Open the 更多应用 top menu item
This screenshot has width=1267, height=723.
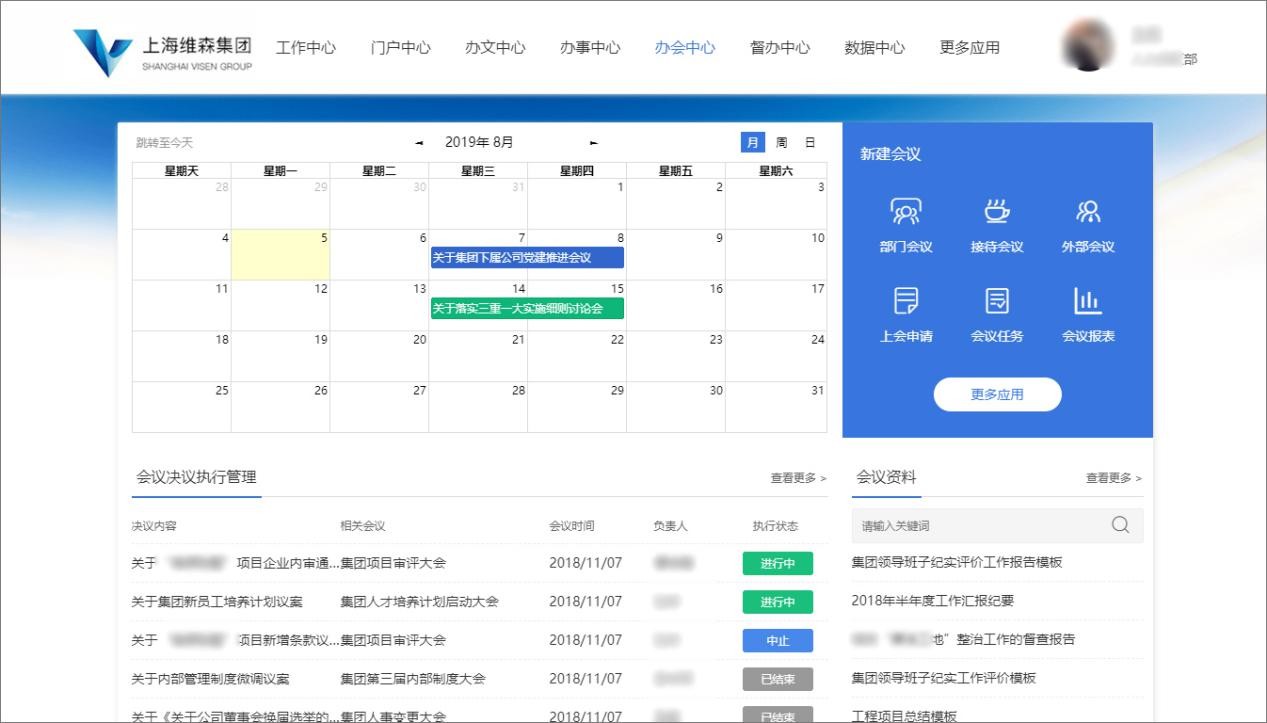point(969,47)
